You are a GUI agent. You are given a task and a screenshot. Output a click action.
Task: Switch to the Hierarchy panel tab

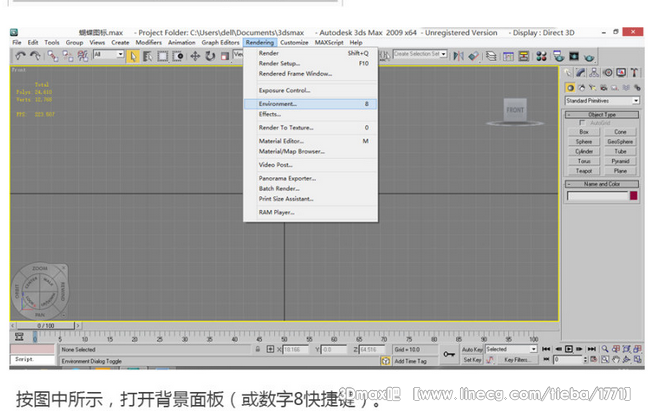point(594,73)
